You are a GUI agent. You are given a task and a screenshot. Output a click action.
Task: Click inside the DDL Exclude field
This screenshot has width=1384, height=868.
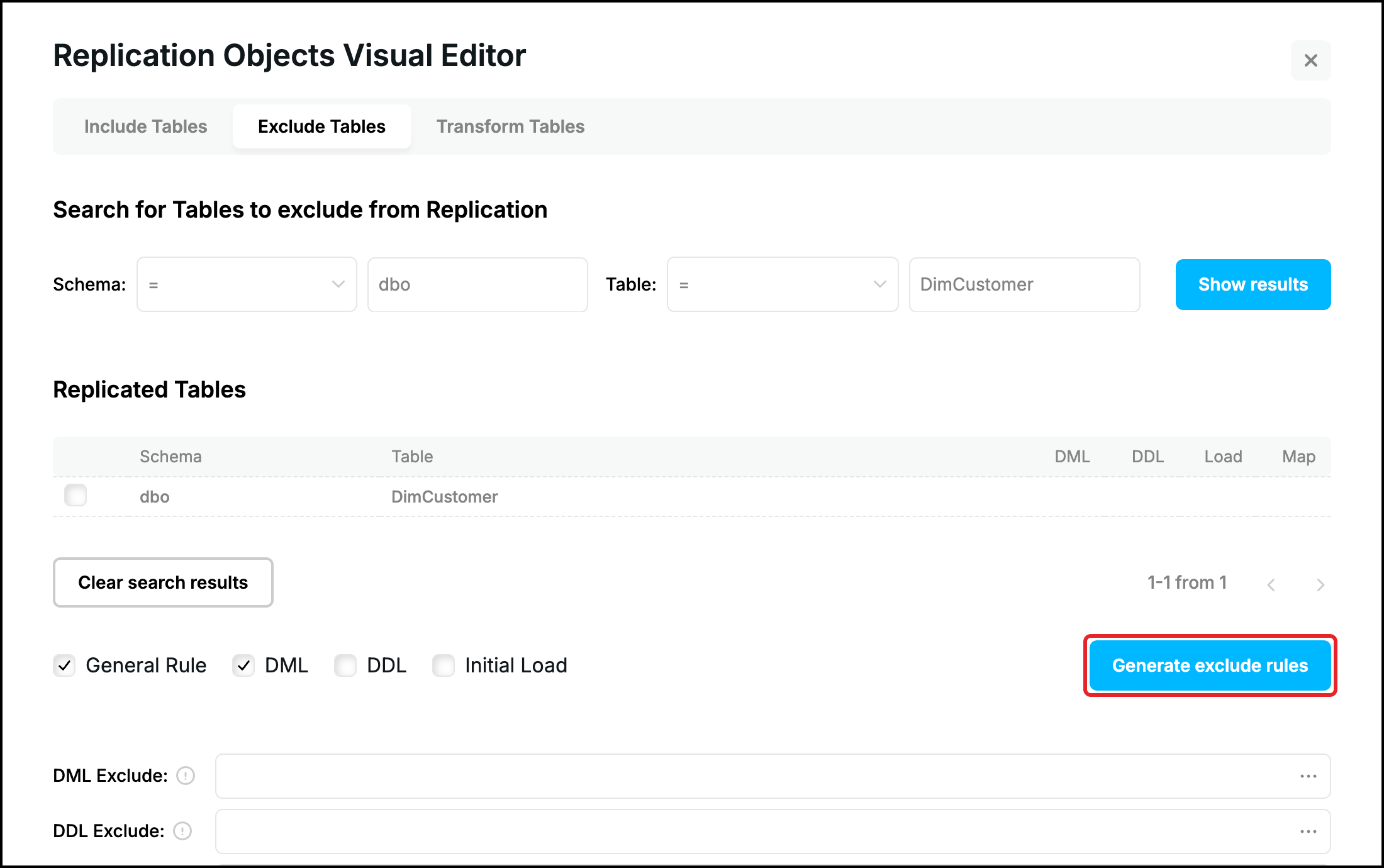click(x=772, y=831)
